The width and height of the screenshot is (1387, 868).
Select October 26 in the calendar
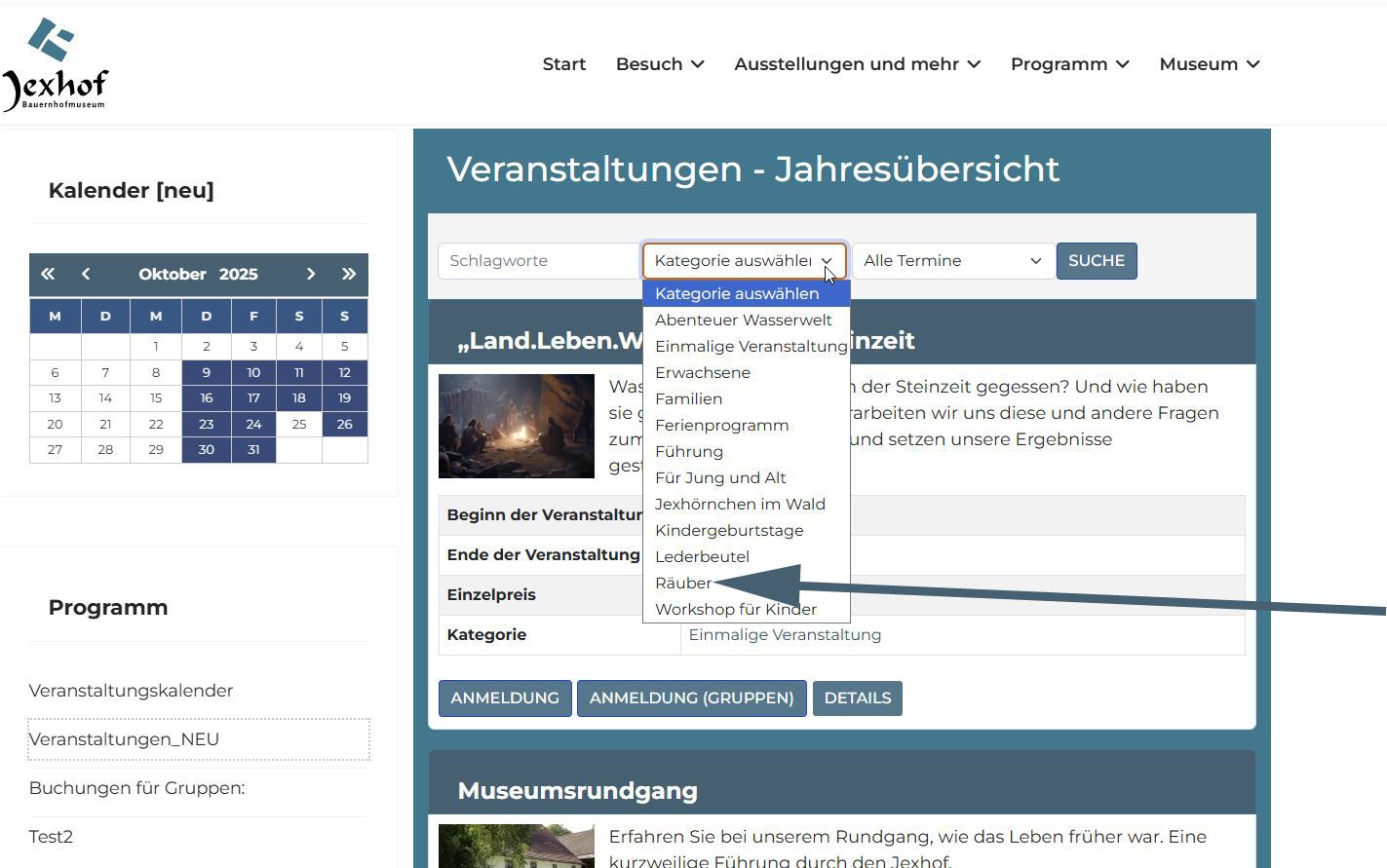(x=344, y=425)
